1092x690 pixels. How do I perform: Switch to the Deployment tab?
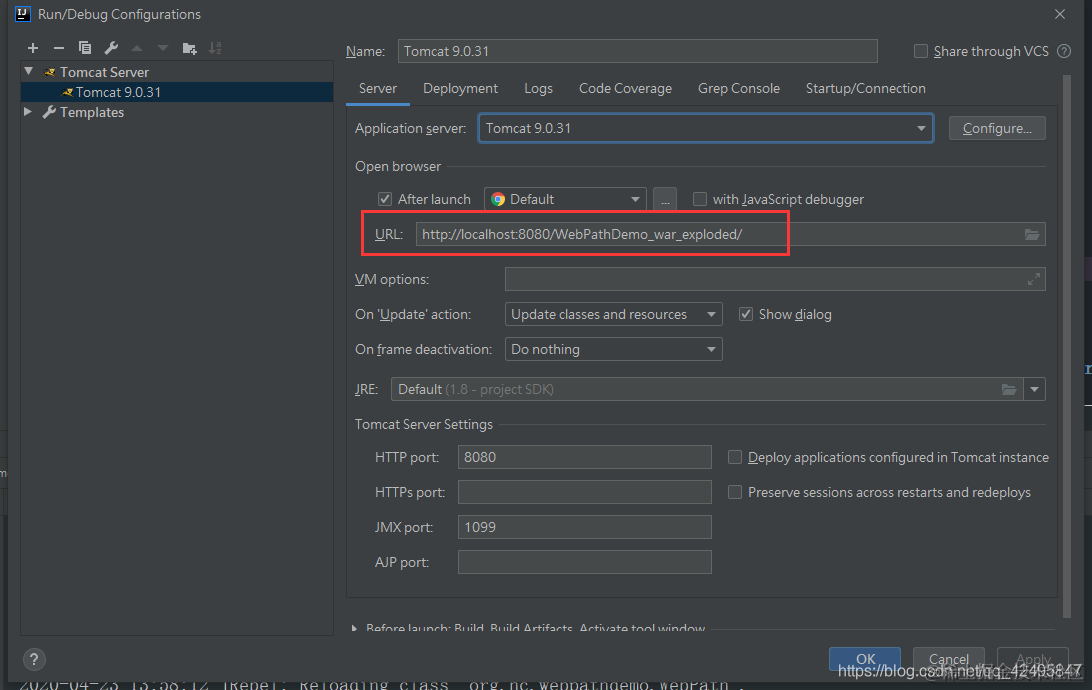[460, 88]
